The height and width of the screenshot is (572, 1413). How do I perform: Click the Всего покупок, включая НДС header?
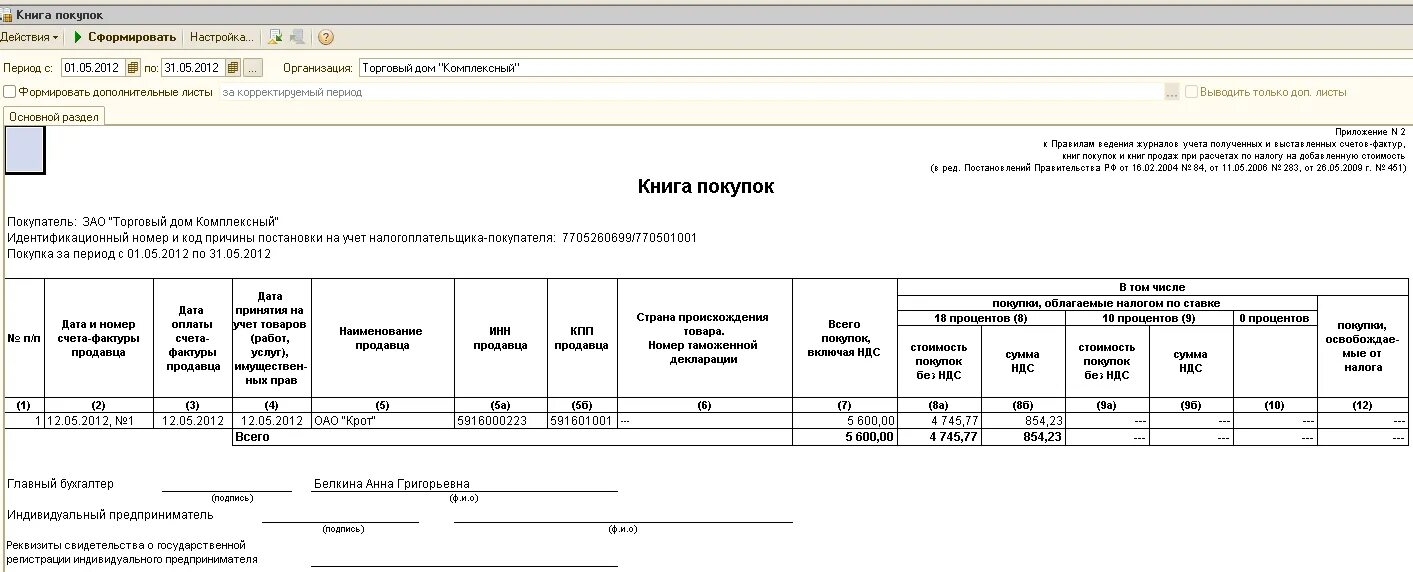(x=844, y=338)
